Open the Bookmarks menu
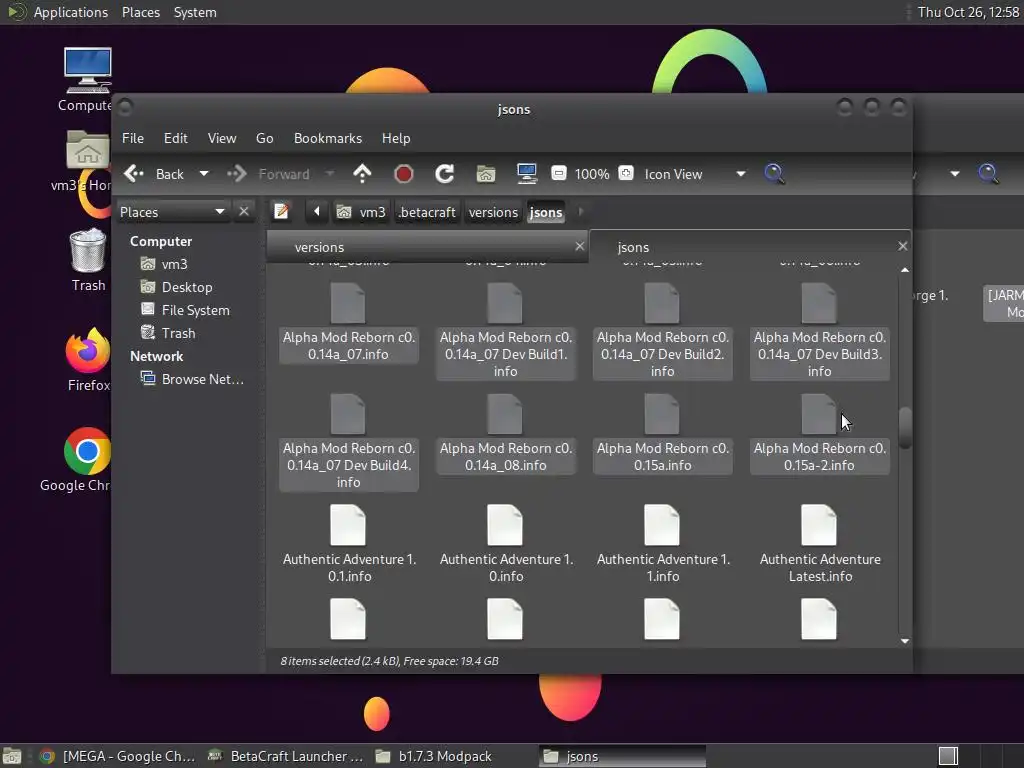The width and height of the screenshot is (1024, 768). (328, 138)
